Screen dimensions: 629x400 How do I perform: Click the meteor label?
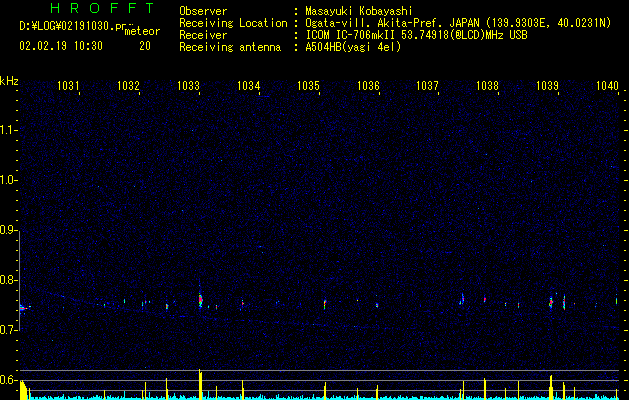(142, 31)
